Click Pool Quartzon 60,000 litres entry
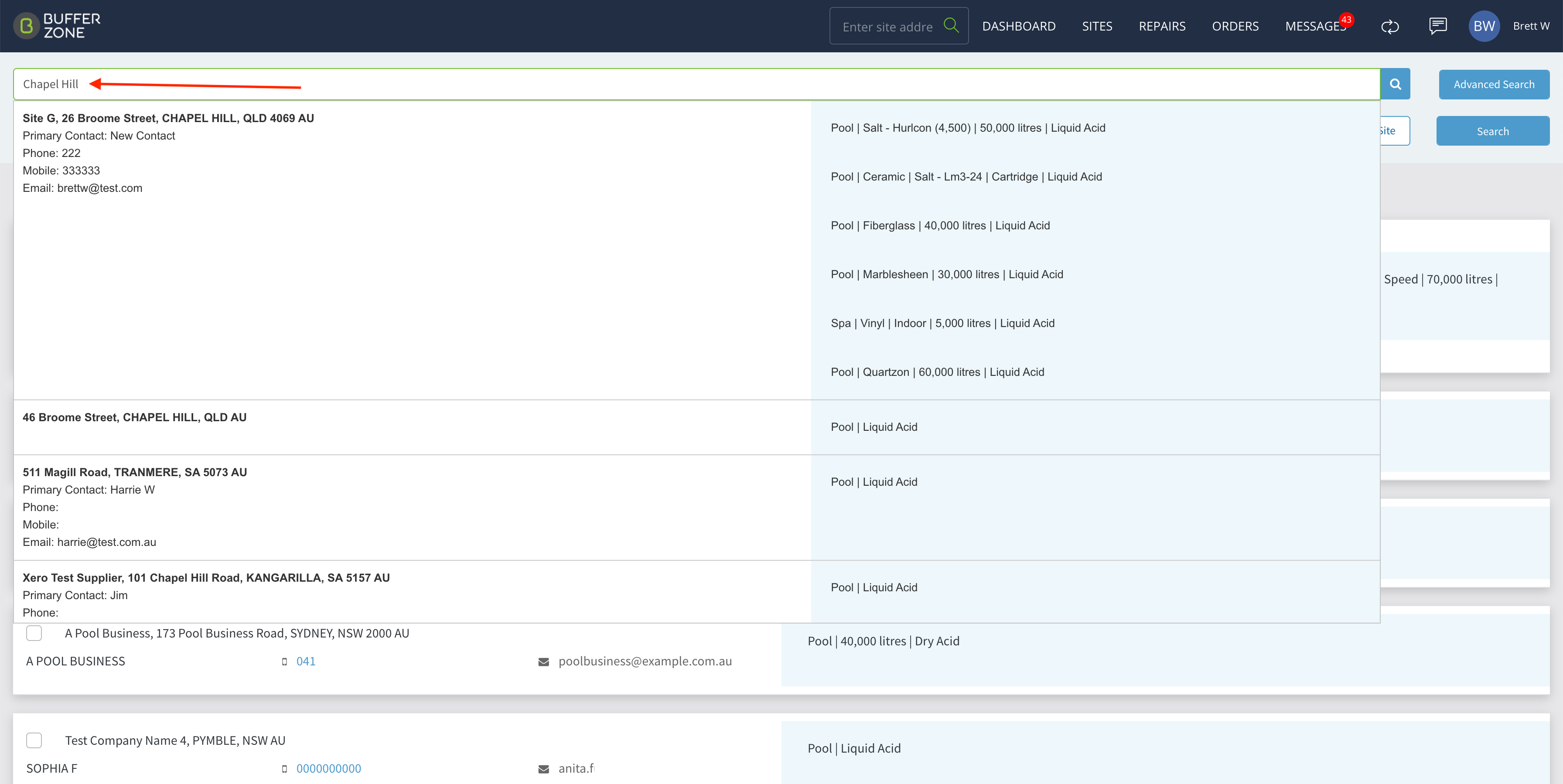1563x784 pixels. tap(938, 372)
